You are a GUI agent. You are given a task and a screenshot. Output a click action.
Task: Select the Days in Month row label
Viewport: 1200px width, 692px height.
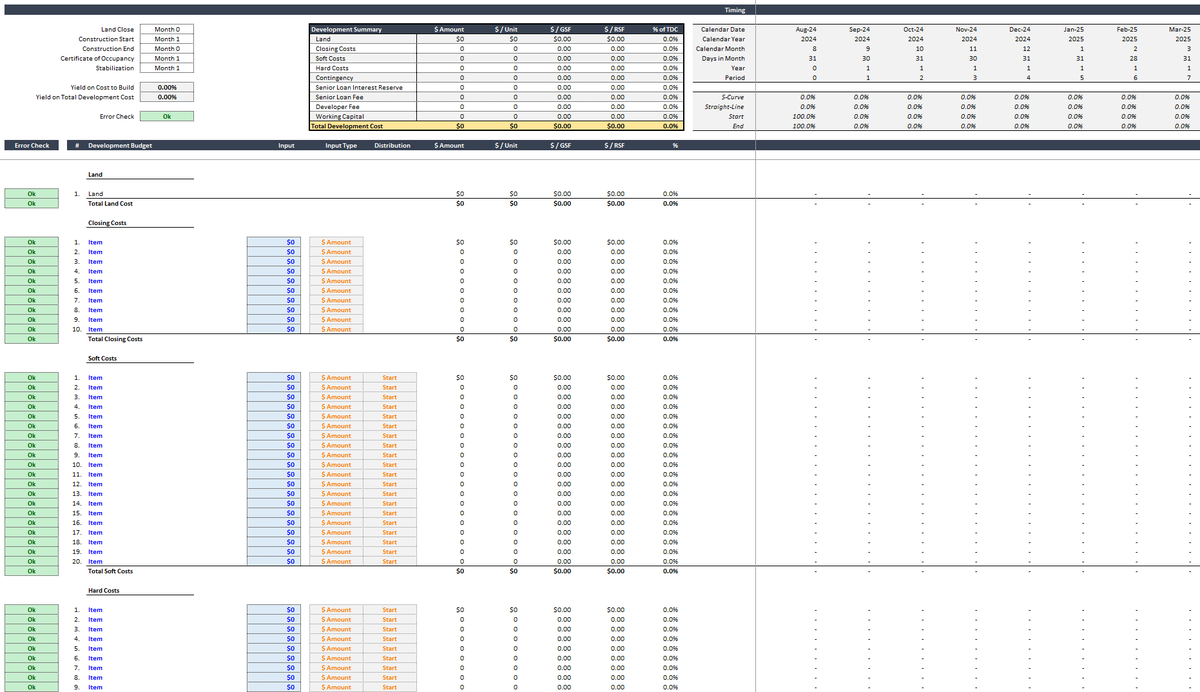(724, 58)
